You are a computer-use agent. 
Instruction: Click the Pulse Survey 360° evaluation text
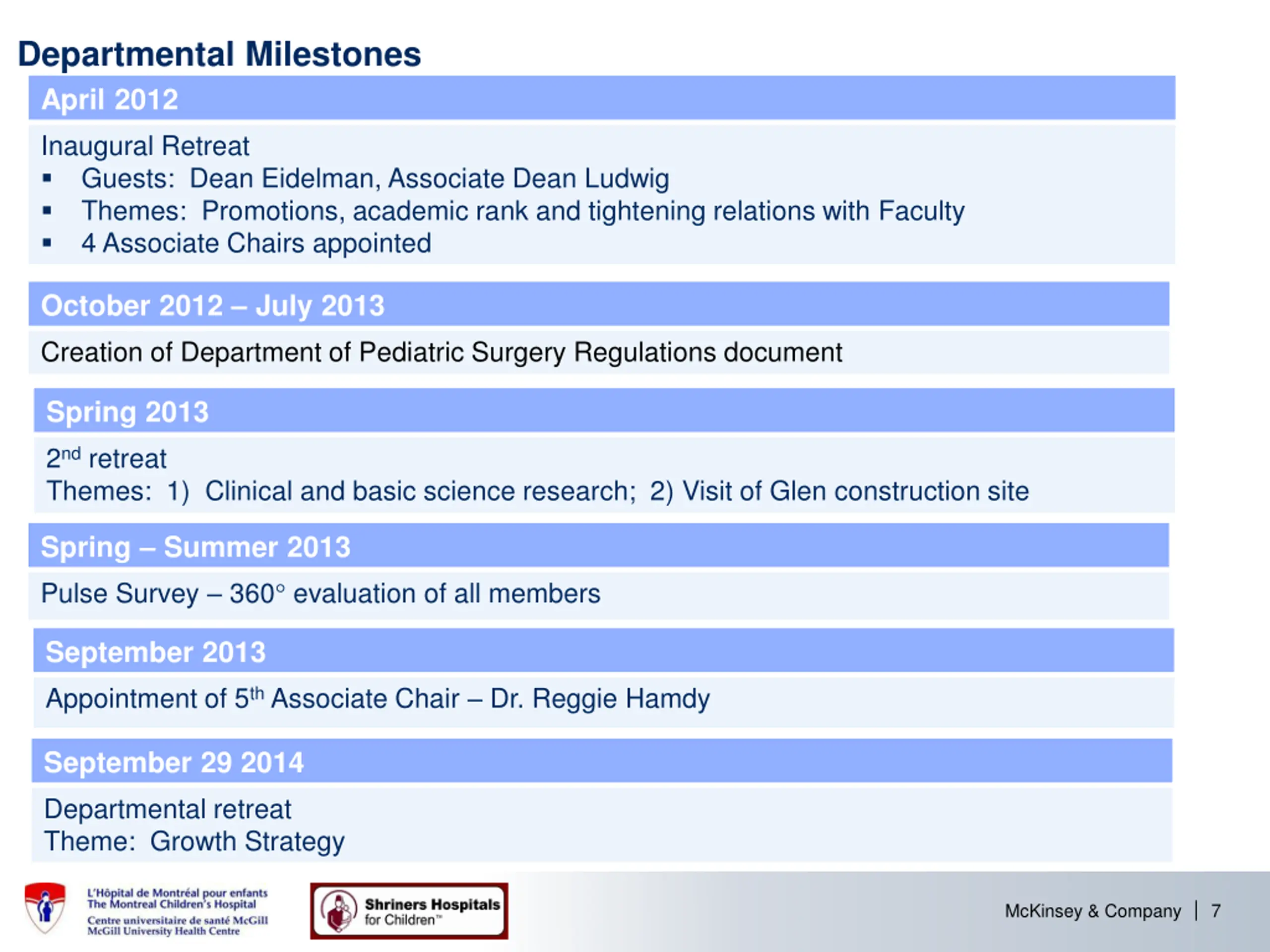(x=320, y=594)
